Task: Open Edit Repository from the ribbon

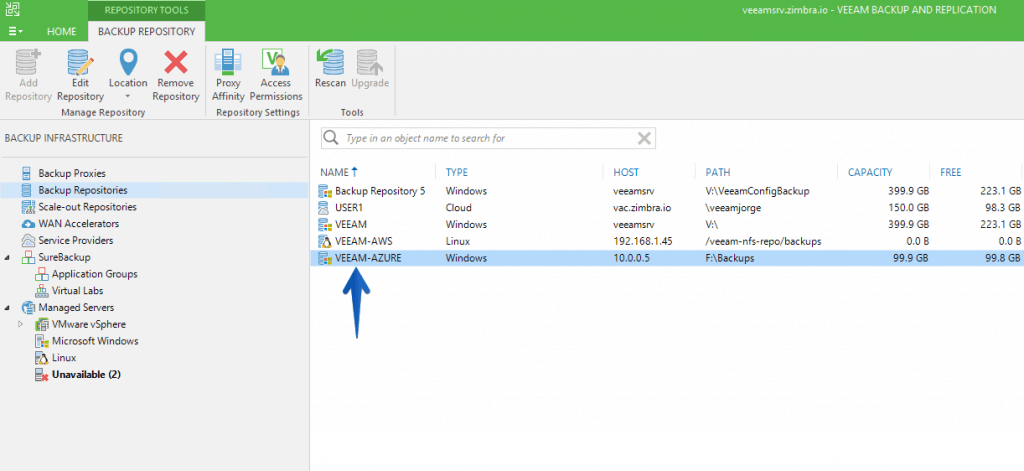Action: click(80, 75)
